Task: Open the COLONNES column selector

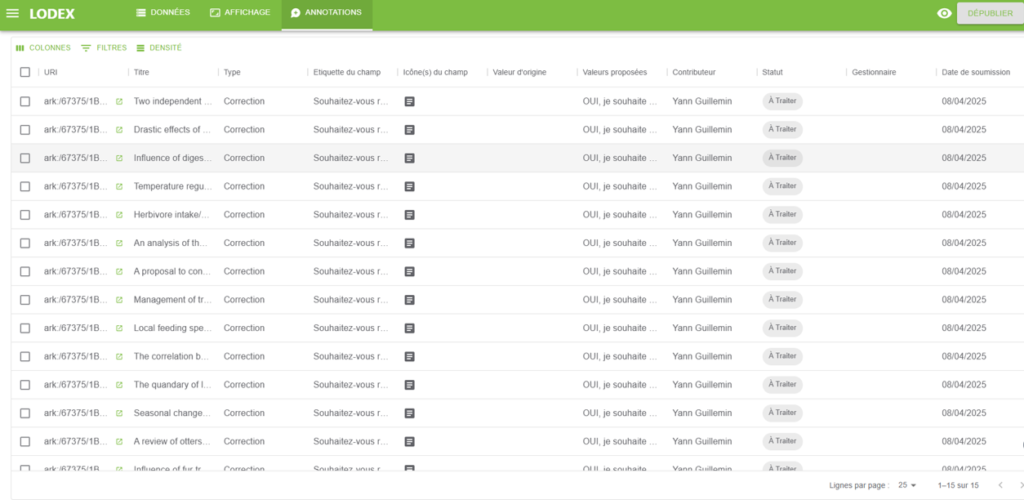Action: coord(43,48)
